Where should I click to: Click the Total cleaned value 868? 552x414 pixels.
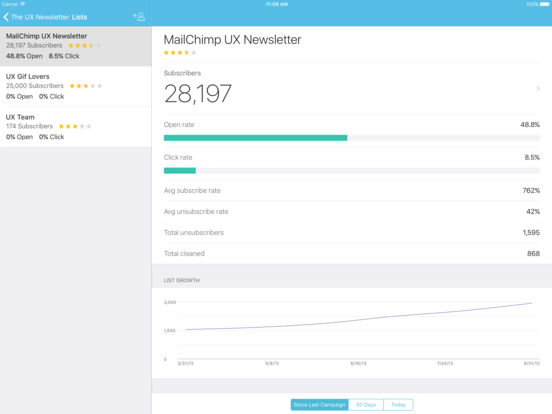pos(533,253)
